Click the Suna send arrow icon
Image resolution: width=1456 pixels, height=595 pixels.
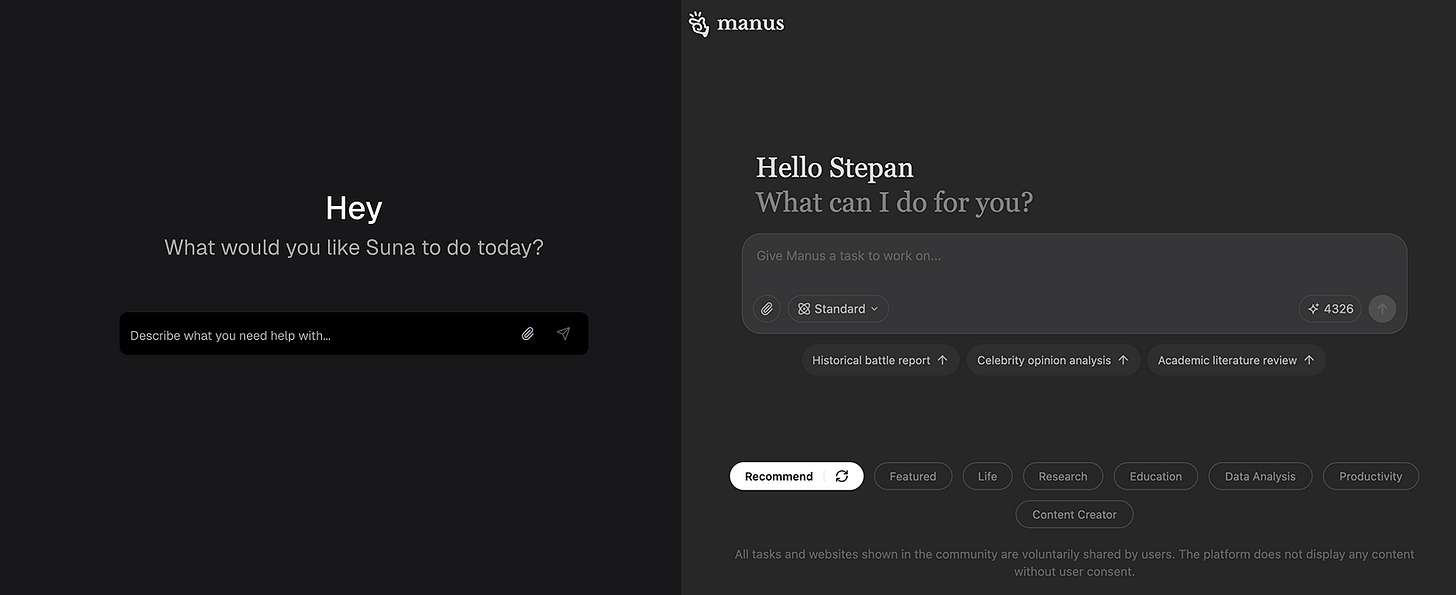[564, 334]
